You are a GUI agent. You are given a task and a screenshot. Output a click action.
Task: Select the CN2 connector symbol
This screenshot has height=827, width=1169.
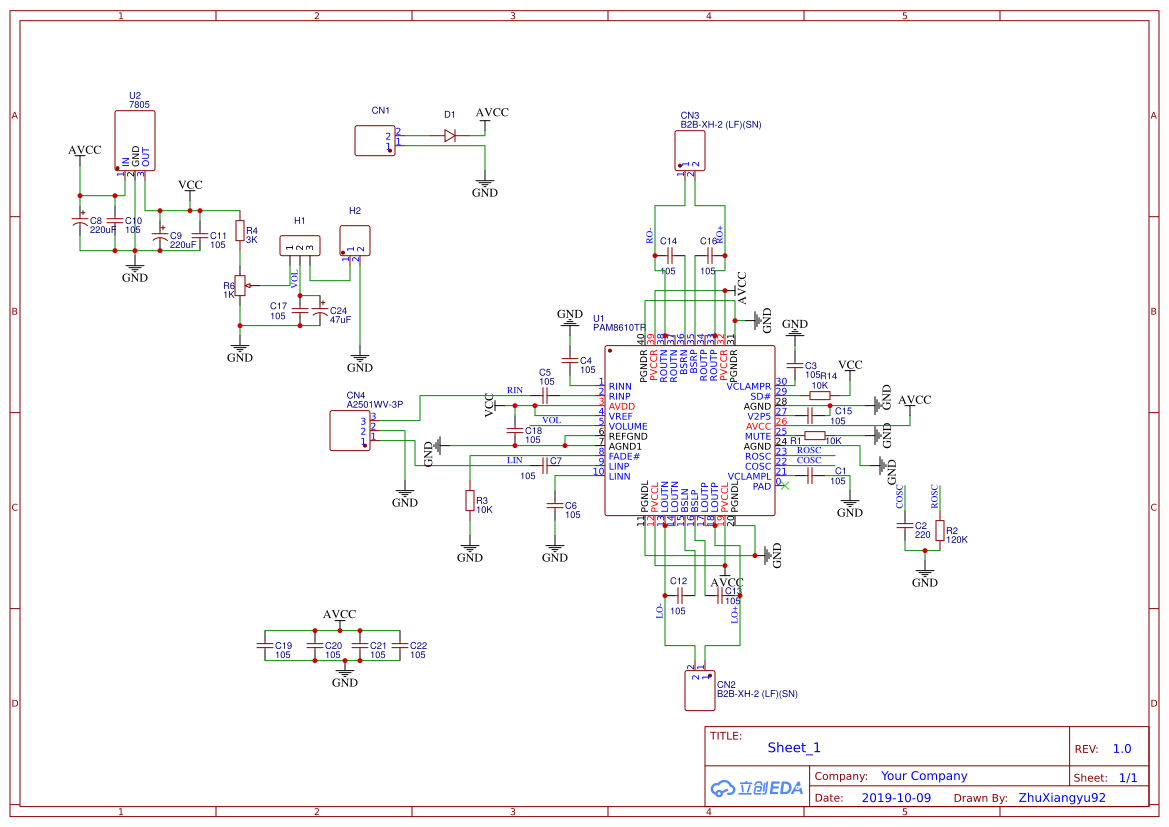tap(700, 691)
